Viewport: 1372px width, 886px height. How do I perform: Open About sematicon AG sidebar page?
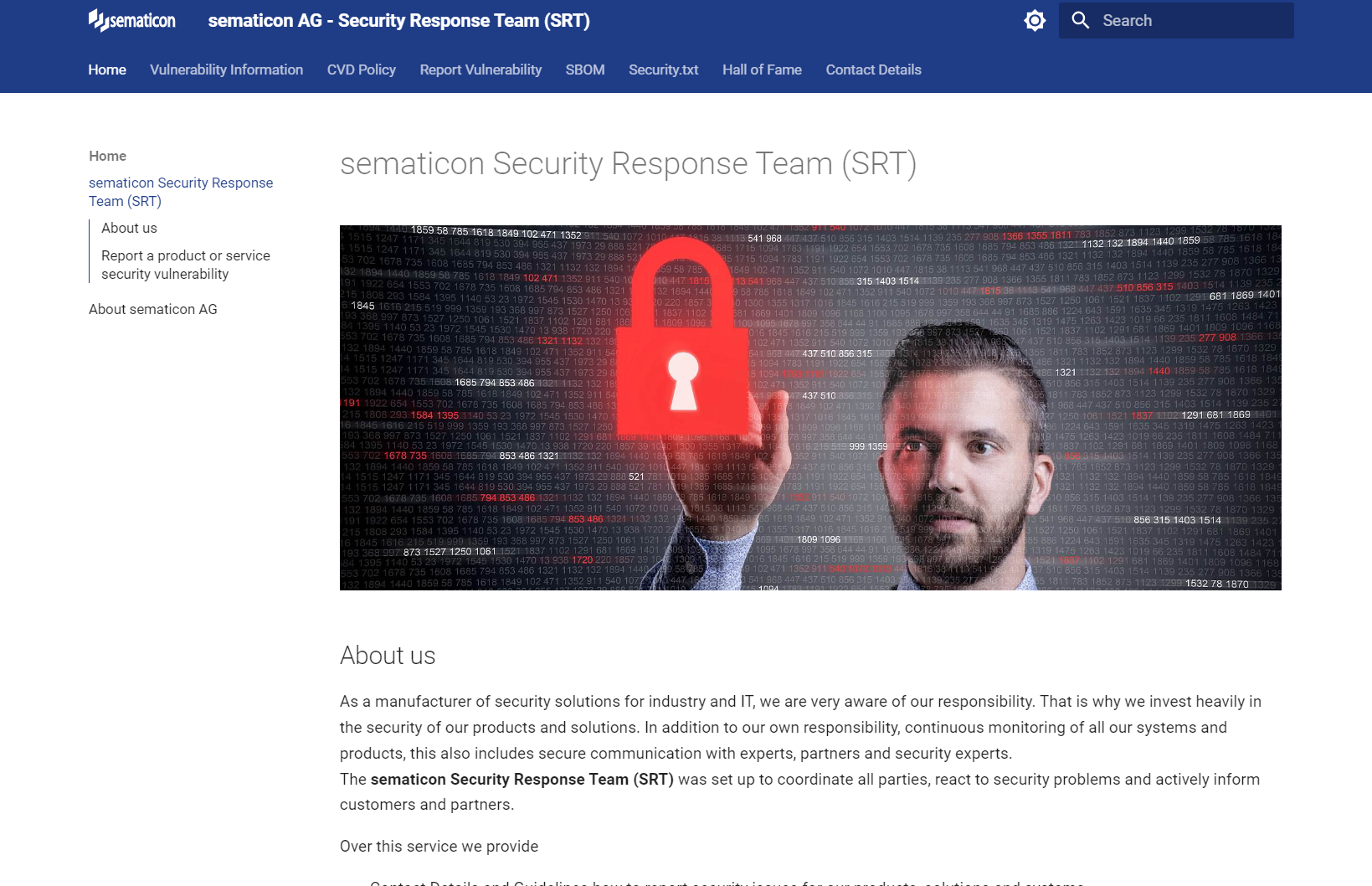pyautogui.click(x=152, y=309)
